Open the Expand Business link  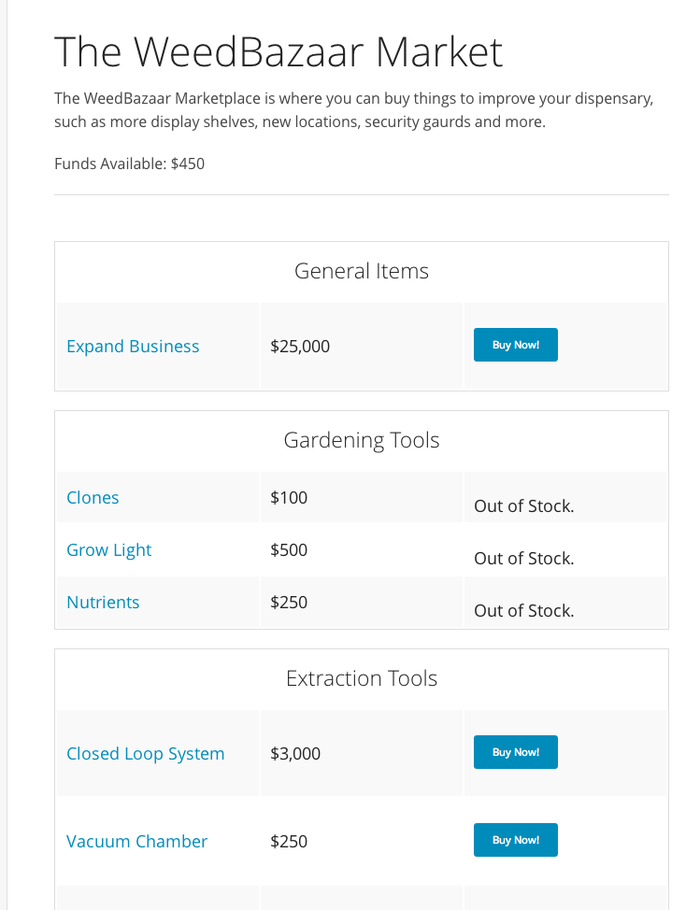pyautogui.click(x=132, y=346)
